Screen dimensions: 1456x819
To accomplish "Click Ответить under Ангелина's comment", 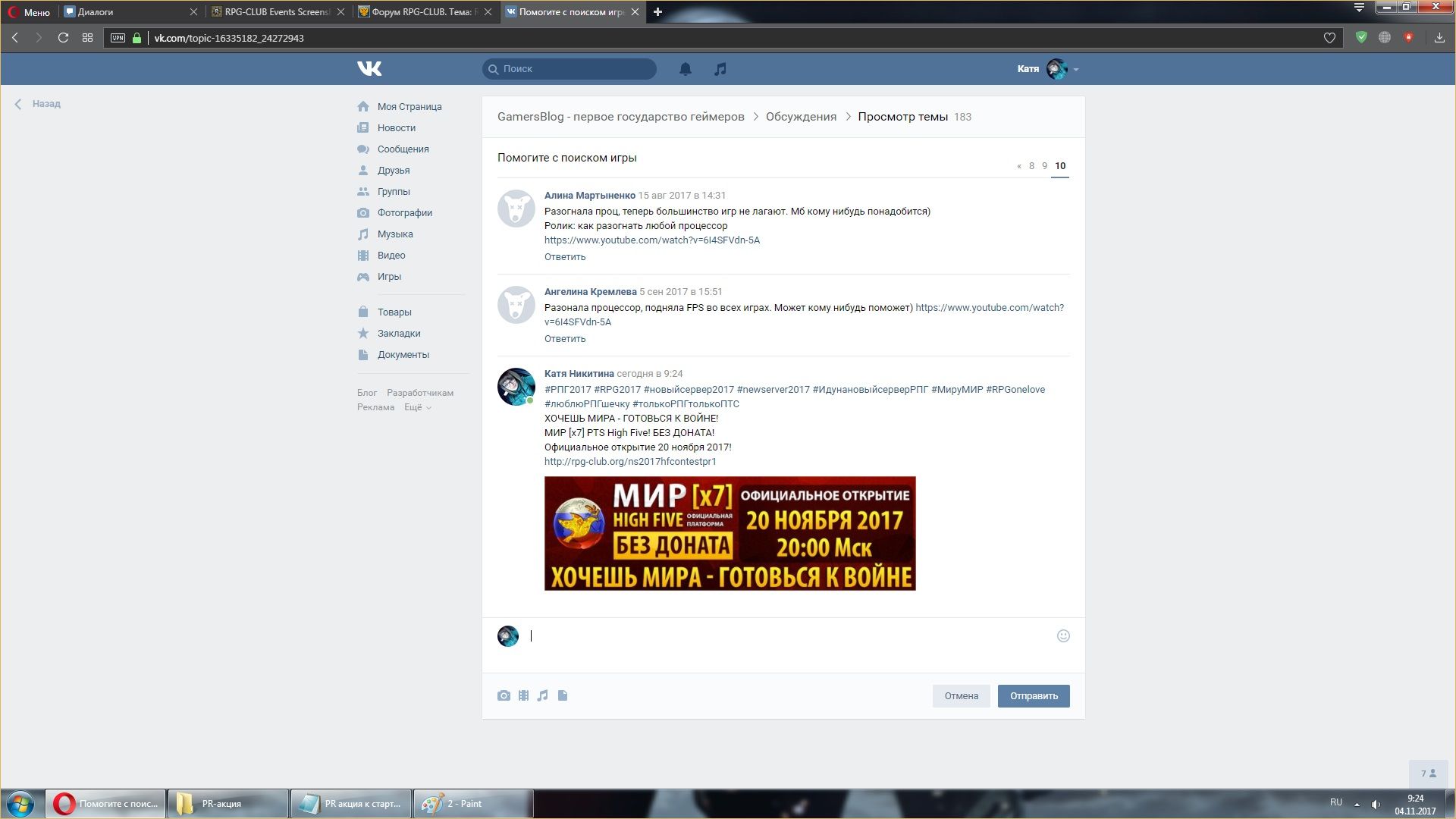I will point(565,339).
